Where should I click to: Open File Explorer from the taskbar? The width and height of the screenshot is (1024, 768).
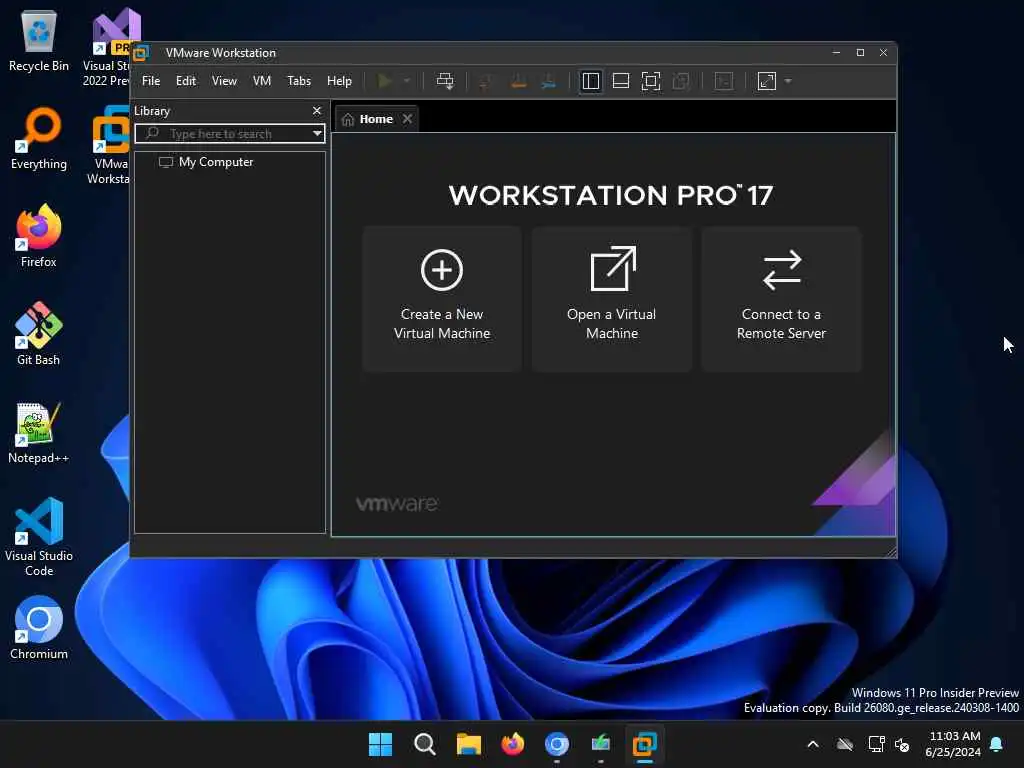point(469,744)
